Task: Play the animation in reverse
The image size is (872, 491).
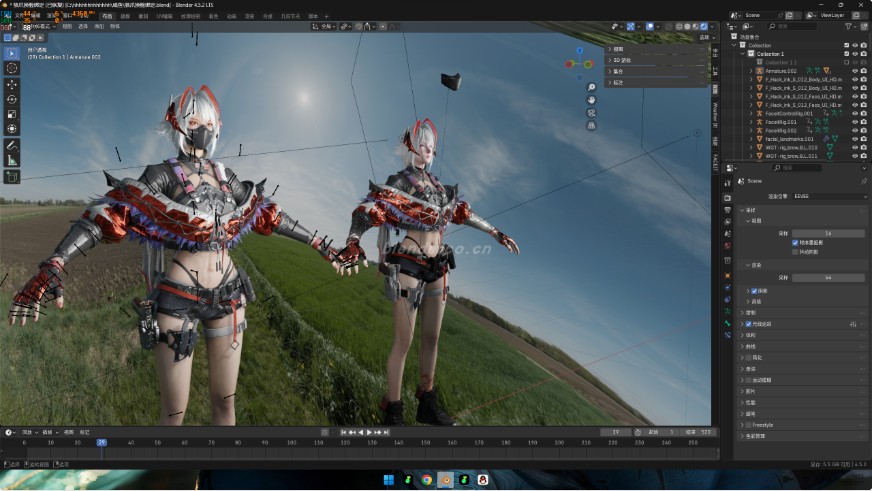Action: (x=360, y=432)
